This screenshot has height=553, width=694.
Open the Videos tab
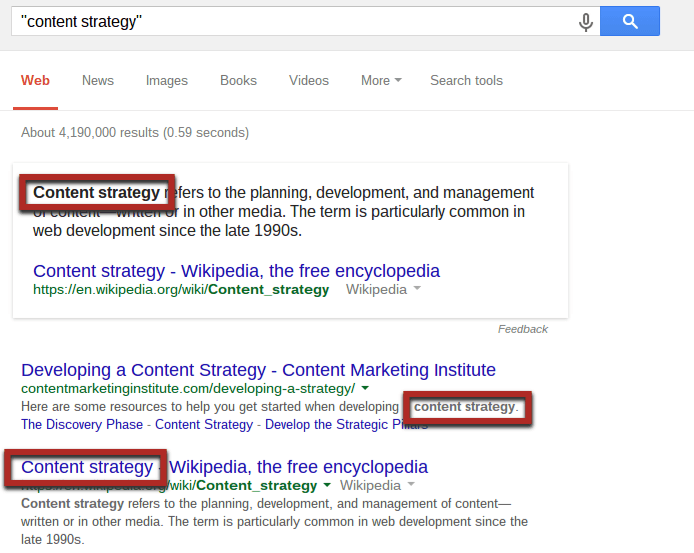(309, 81)
